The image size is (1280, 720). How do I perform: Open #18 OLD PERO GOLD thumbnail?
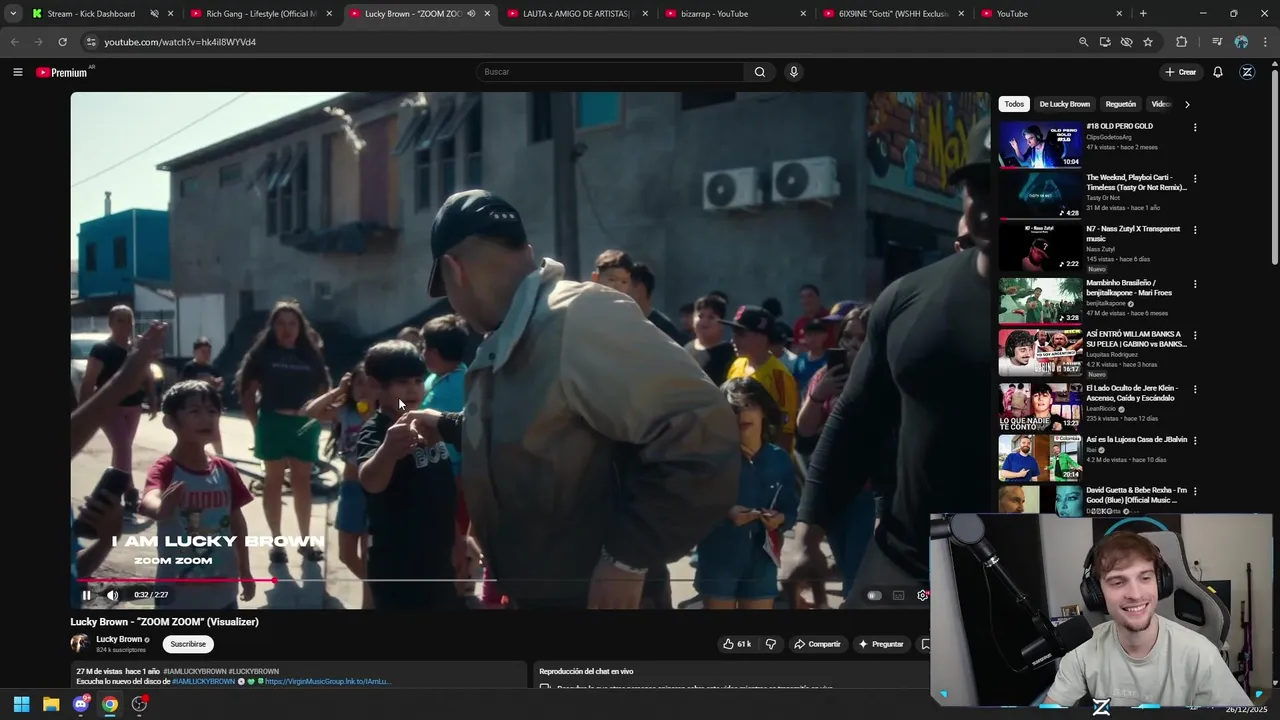point(1040,145)
